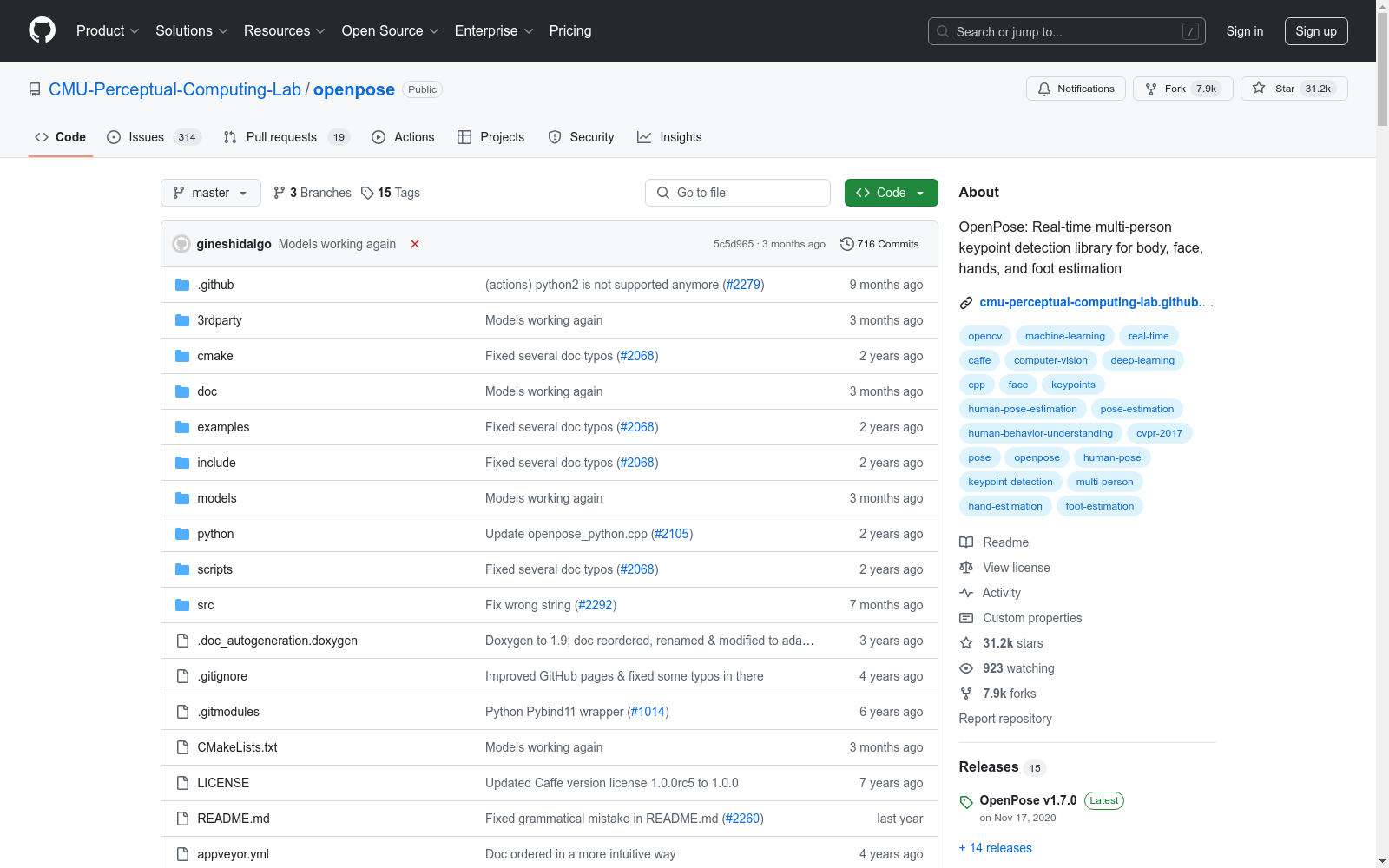Show the + 14 releases link
Viewport: 1389px width, 868px height.
click(x=996, y=848)
